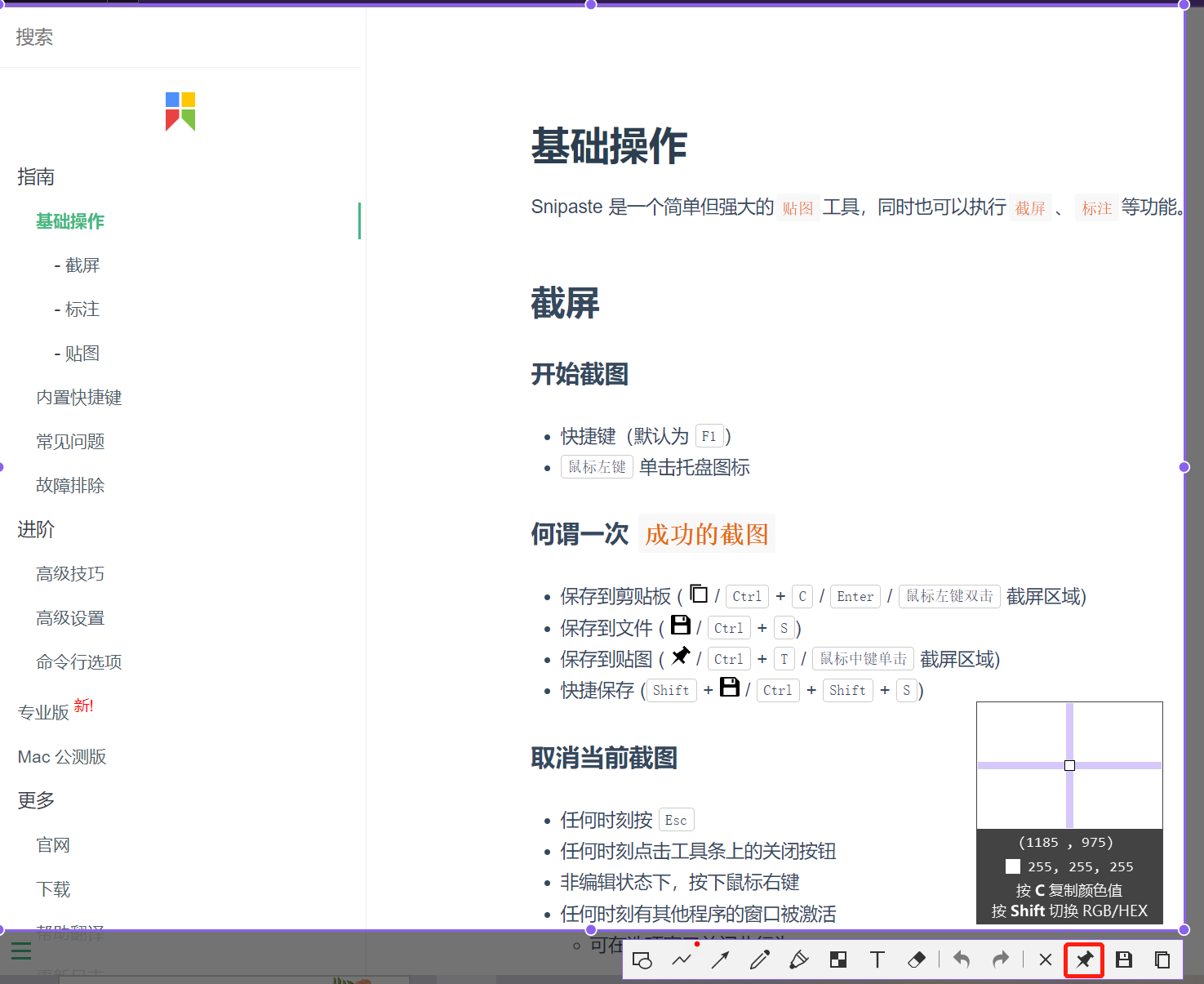The image size is (1204, 984).
Task: Open the hamburger sidebar menu
Action: coord(21,951)
